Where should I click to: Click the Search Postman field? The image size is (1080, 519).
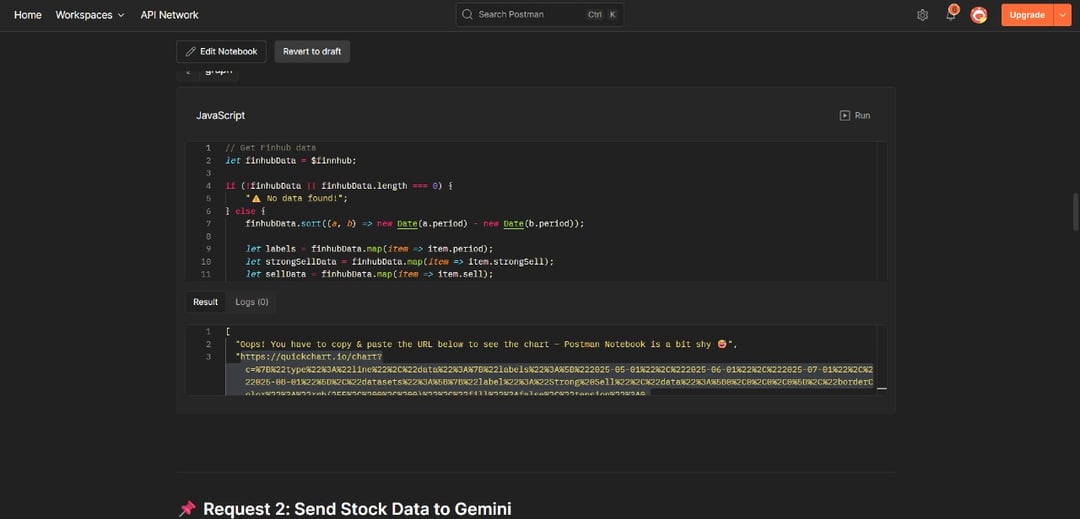[539, 14]
